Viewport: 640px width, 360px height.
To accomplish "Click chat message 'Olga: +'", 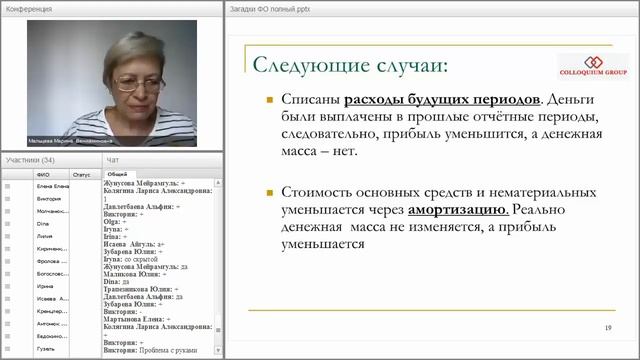I will click(x=115, y=222).
